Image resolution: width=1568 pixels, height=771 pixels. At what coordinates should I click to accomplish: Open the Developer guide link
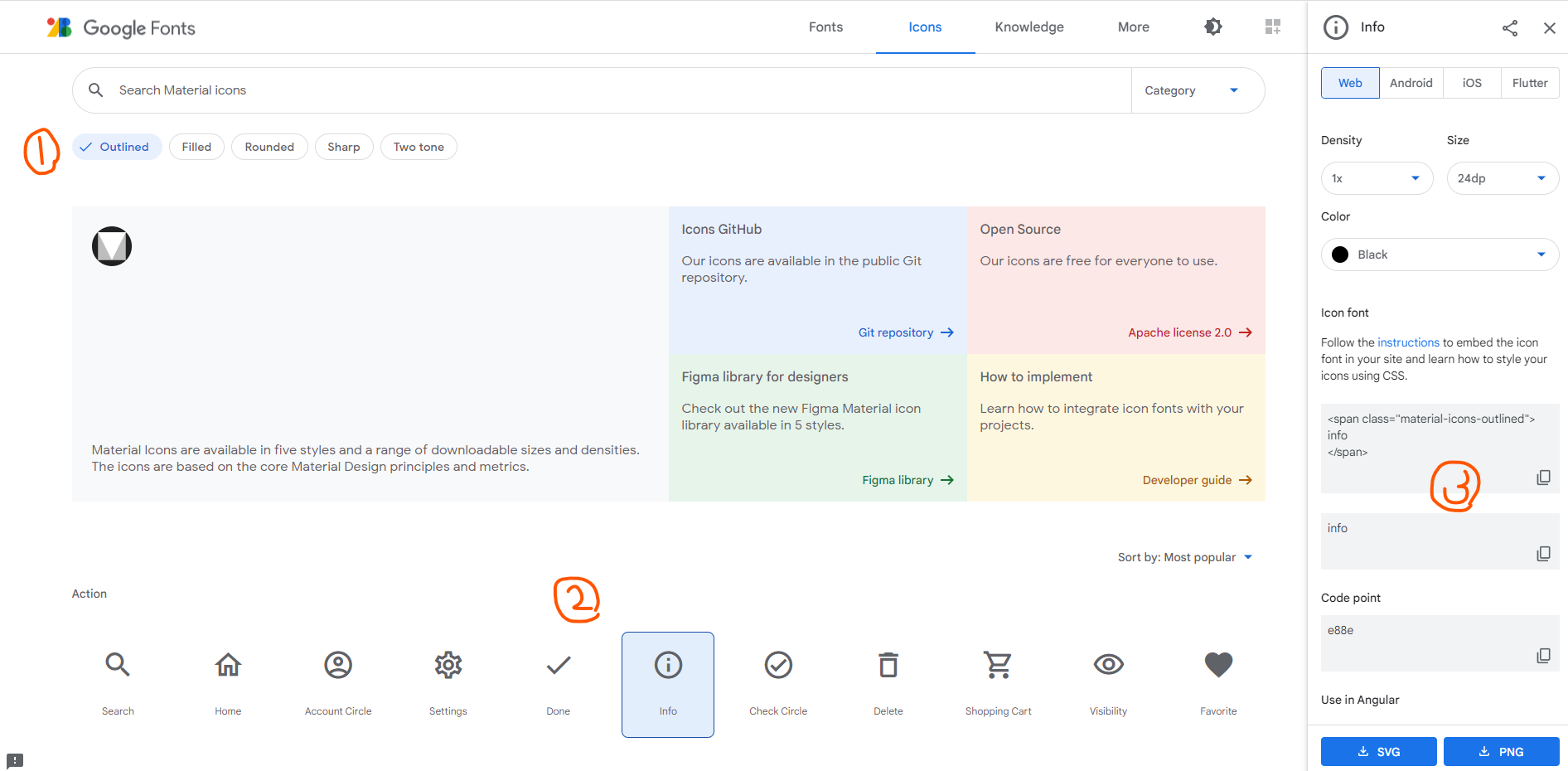coord(1197,480)
